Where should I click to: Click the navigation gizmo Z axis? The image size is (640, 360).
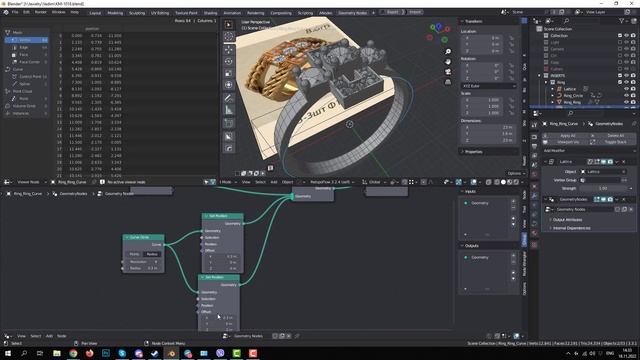tap(439, 27)
